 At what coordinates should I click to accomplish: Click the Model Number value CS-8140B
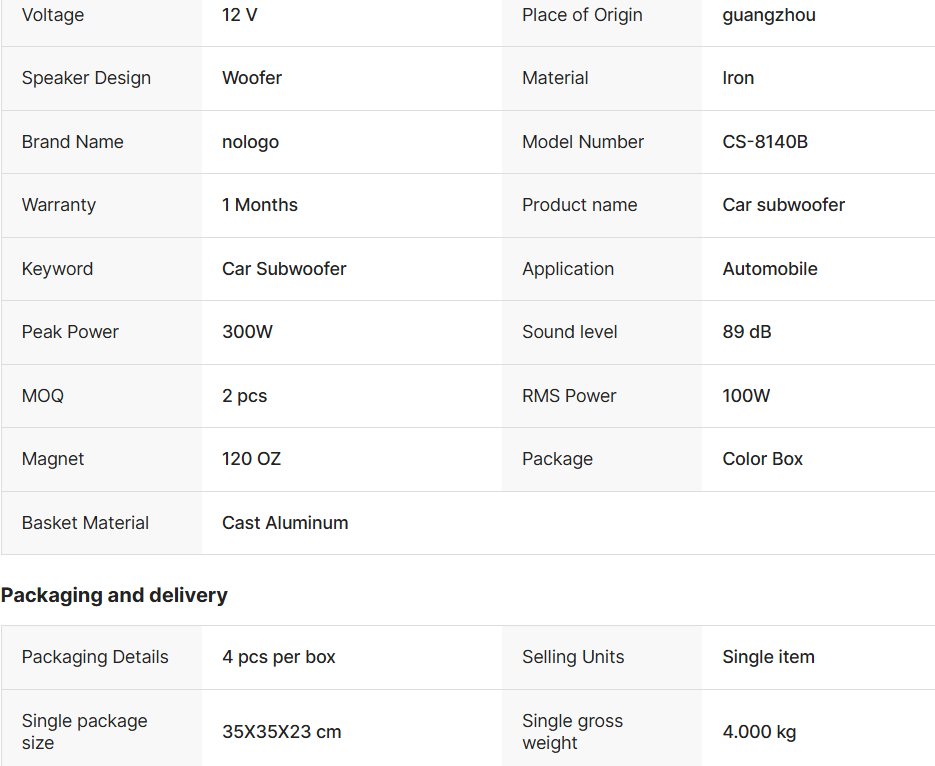pyautogui.click(x=765, y=142)
